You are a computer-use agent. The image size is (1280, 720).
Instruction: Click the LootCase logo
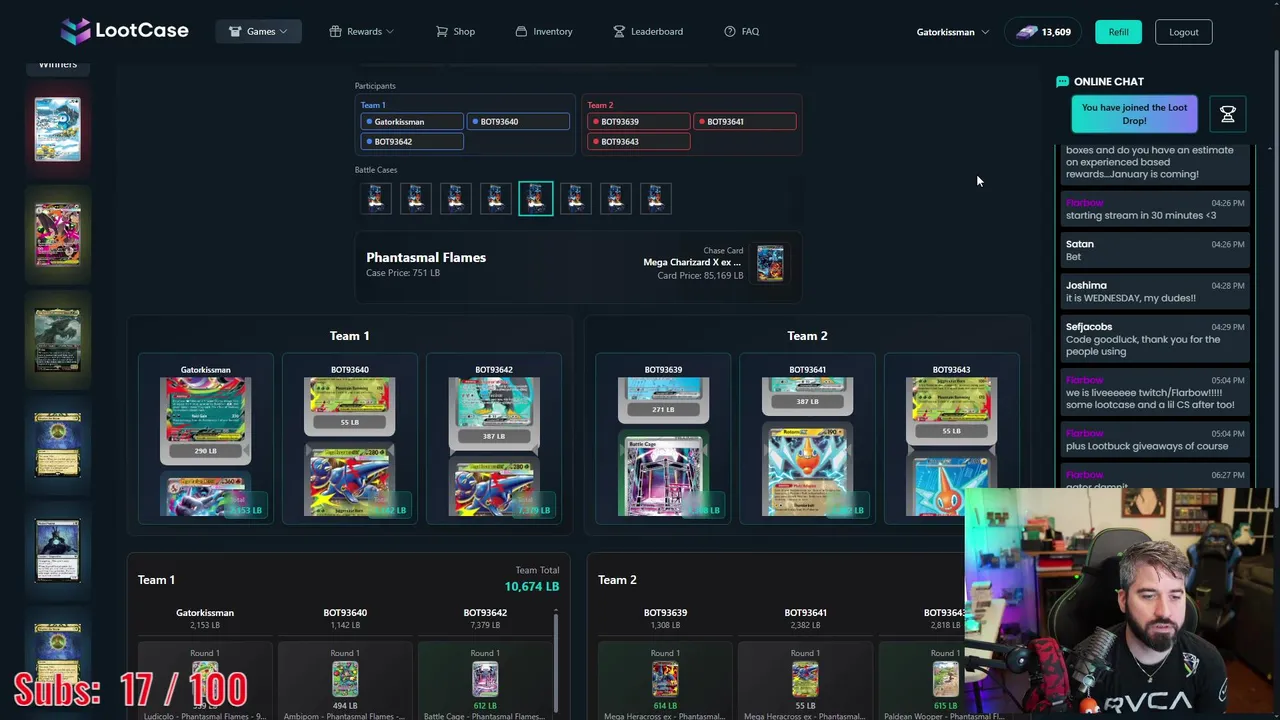coord(124,31)
